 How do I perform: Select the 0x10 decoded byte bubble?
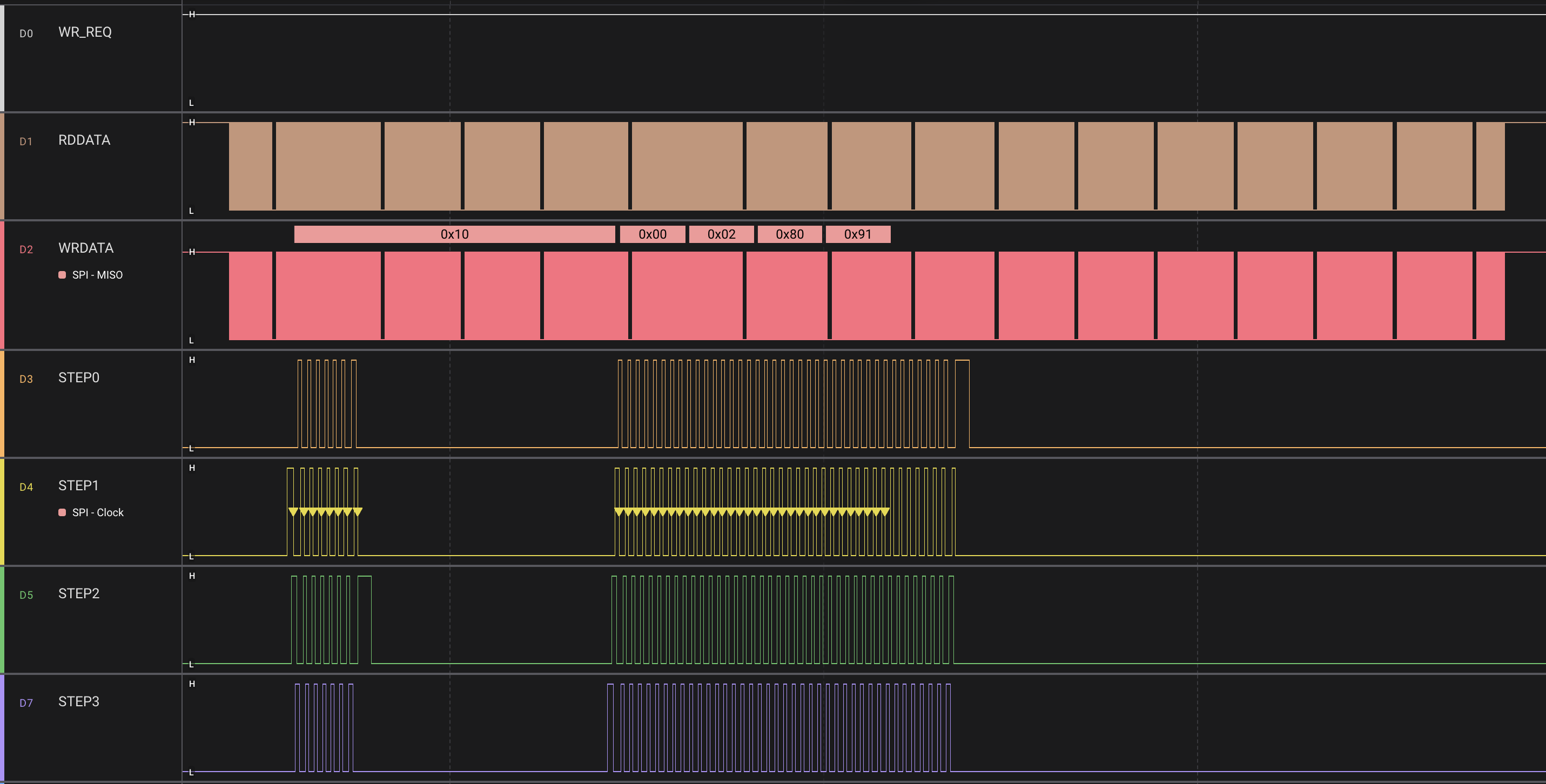pyautogui.click(x=454, y=234)
